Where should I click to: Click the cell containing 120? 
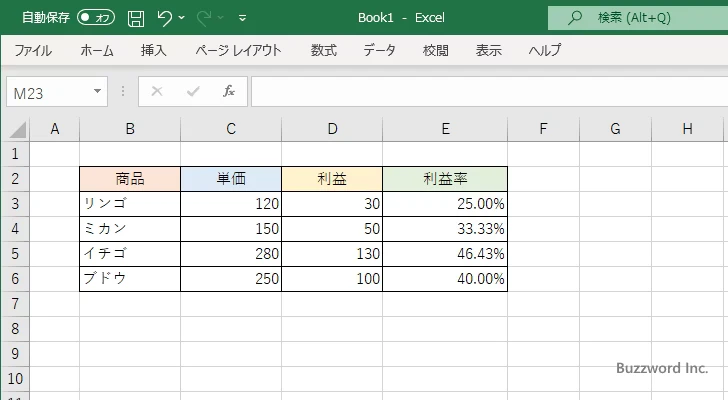coord(231,204)
